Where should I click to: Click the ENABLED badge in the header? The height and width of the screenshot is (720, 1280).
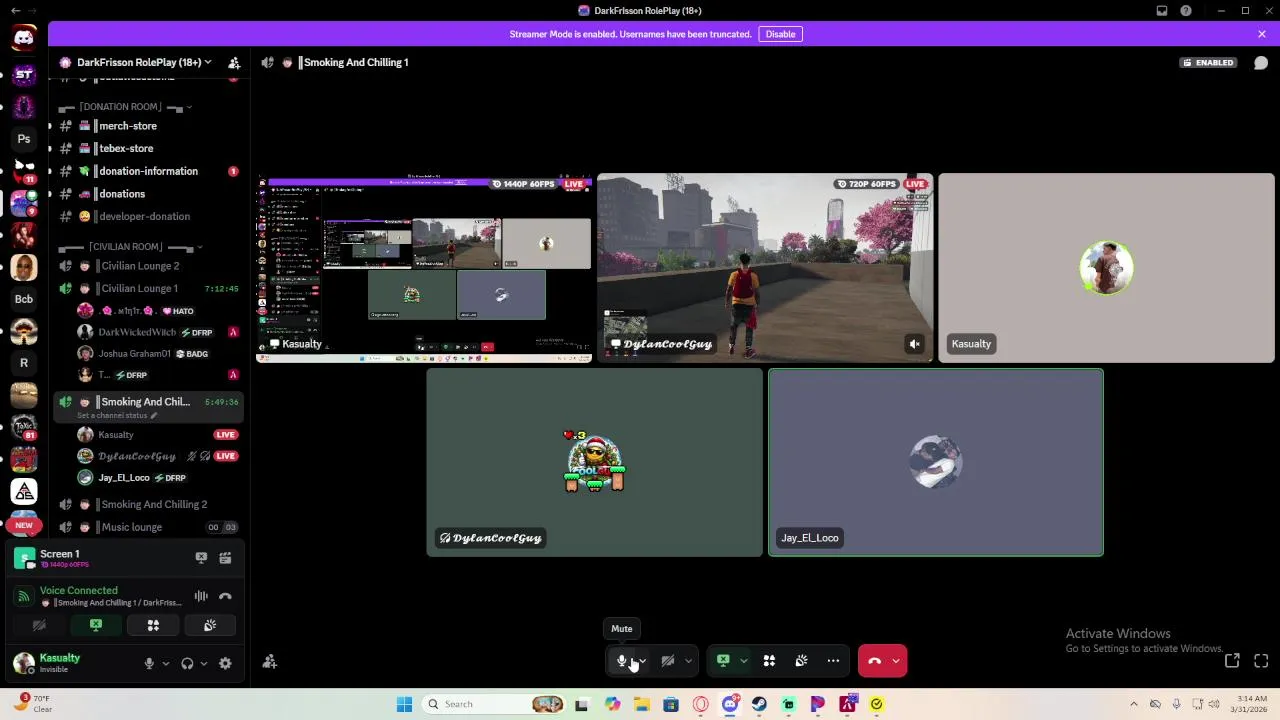tap(1208, 62)
